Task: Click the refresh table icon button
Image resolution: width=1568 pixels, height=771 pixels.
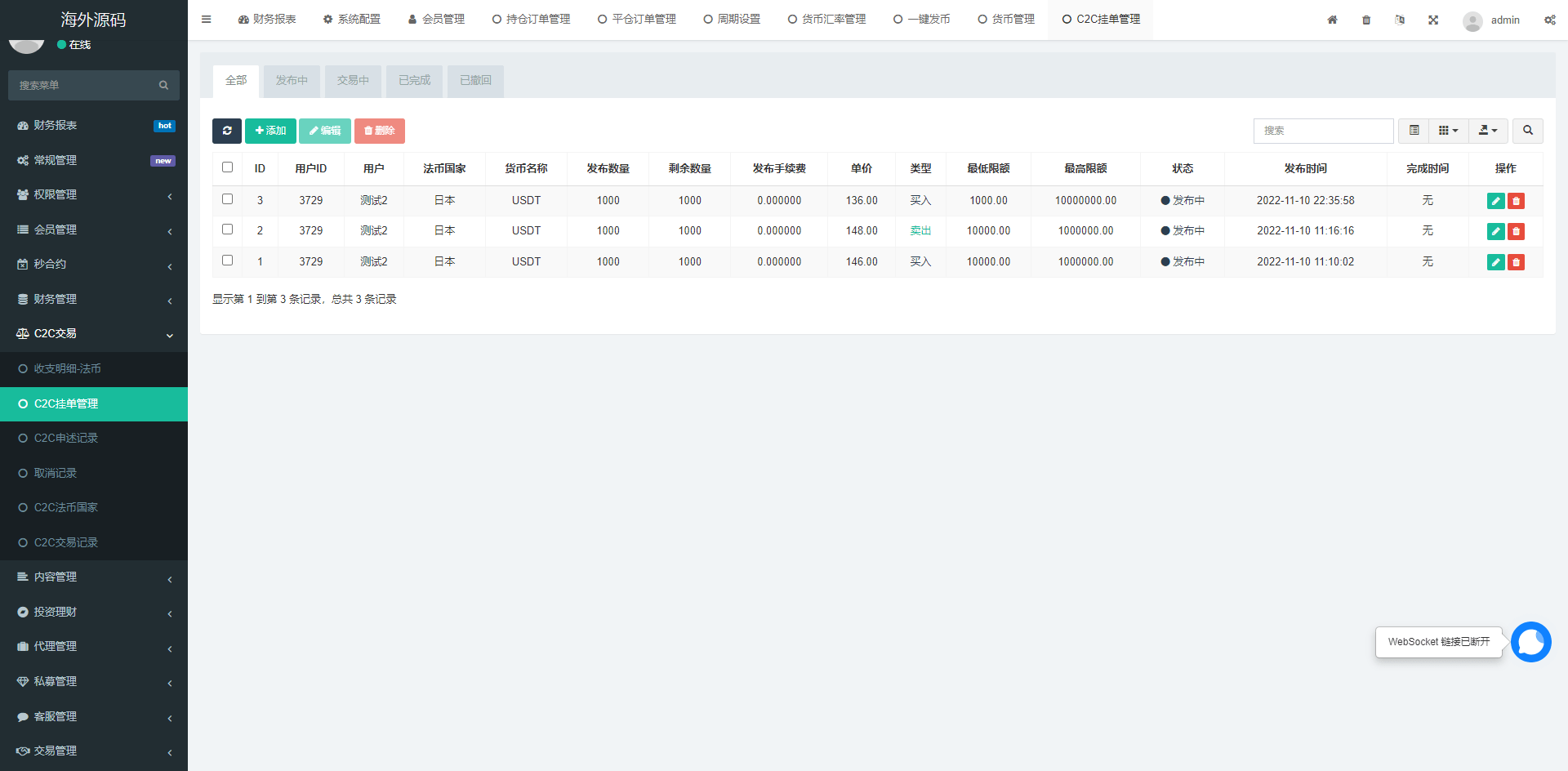Action: coord(226,131)
